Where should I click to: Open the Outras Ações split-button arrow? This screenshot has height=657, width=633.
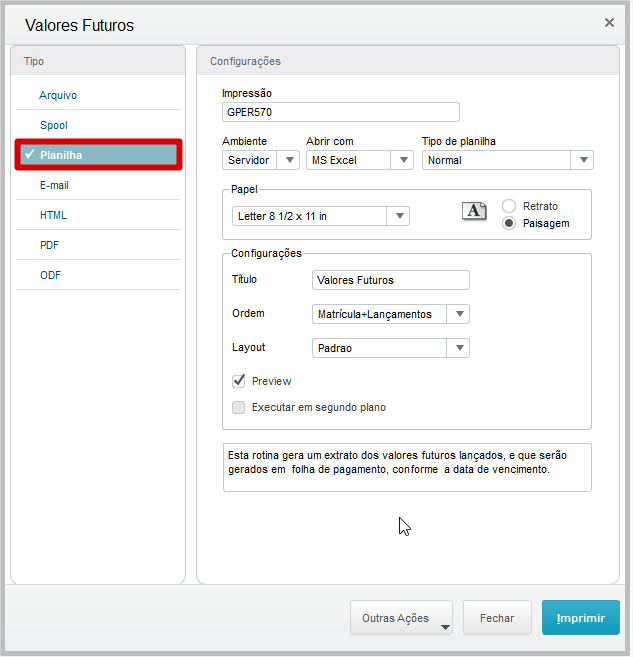[445, 627]
